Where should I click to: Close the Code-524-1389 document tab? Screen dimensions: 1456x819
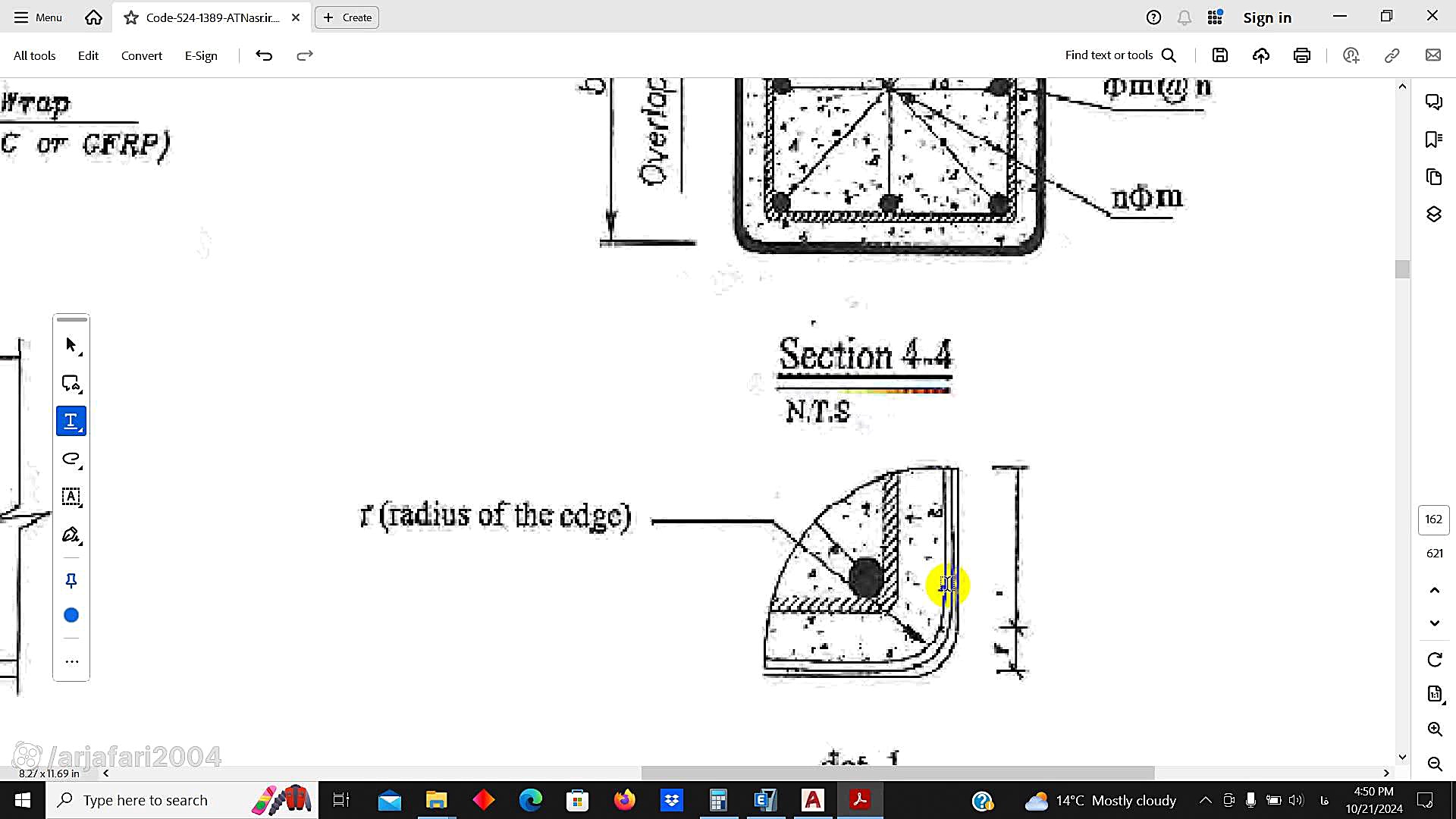click(x=296, y=17)
